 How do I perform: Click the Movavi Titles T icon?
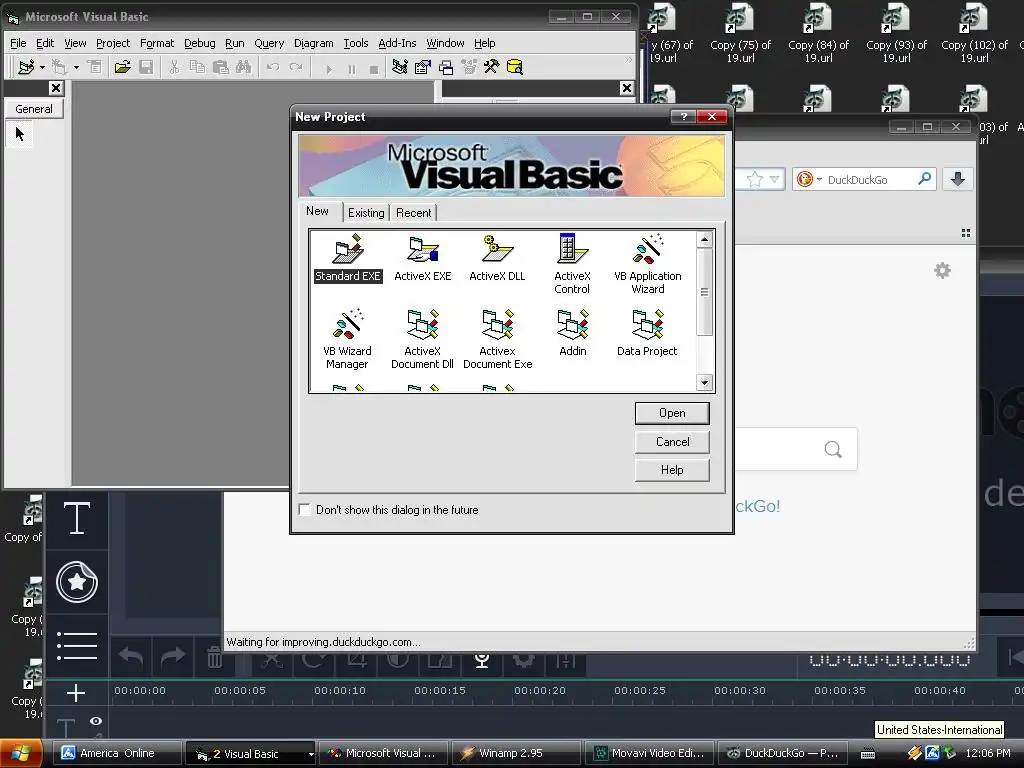(x=76, y=519)
